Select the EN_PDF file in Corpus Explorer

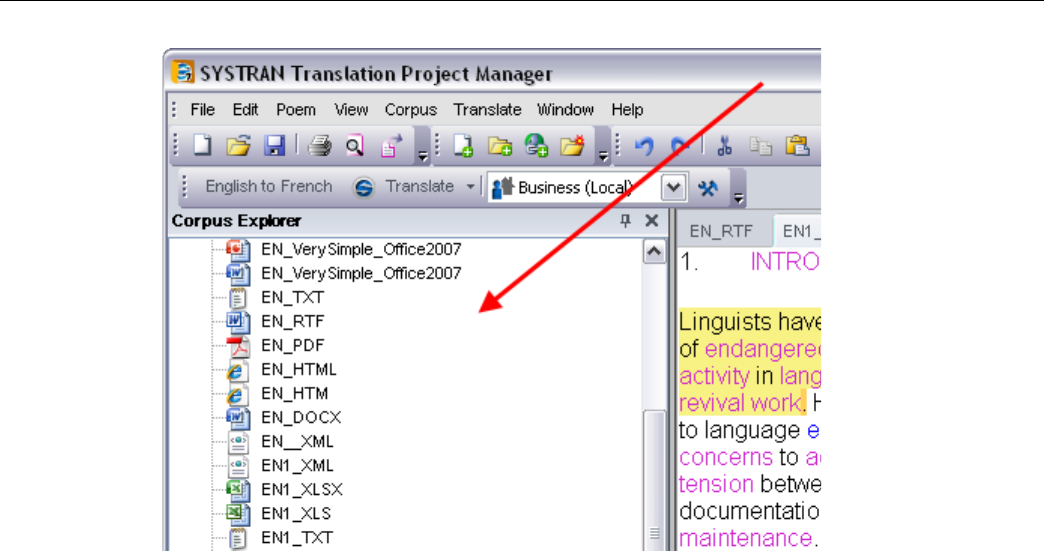[292, 345]
